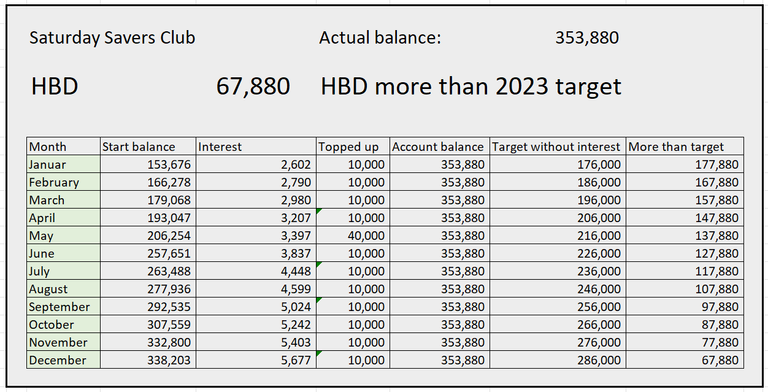768x392 pixels.
Task: Click the March month cell
Action: coord(64,200)
